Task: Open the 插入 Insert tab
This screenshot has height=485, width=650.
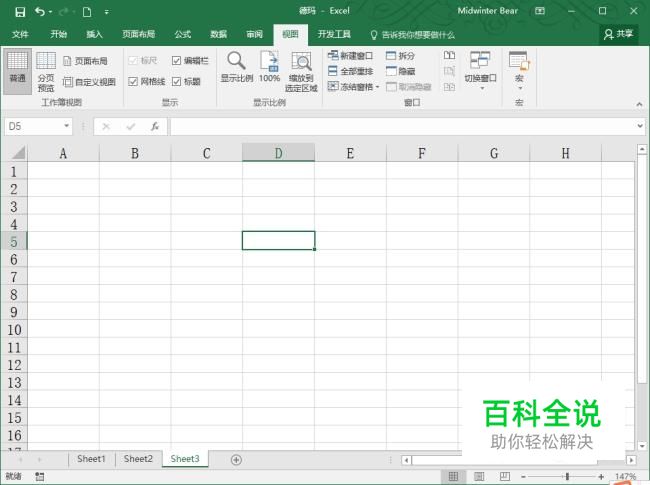Action: coord(94,34)
